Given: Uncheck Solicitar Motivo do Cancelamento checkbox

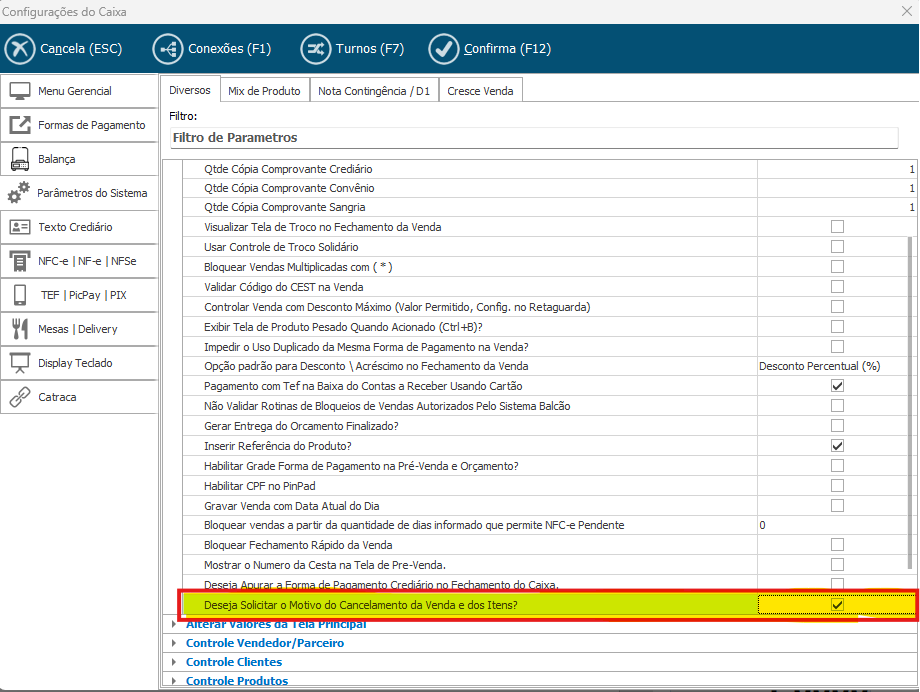Looking at the screenshot, I should pyautogui.click(x=837, y=605).
